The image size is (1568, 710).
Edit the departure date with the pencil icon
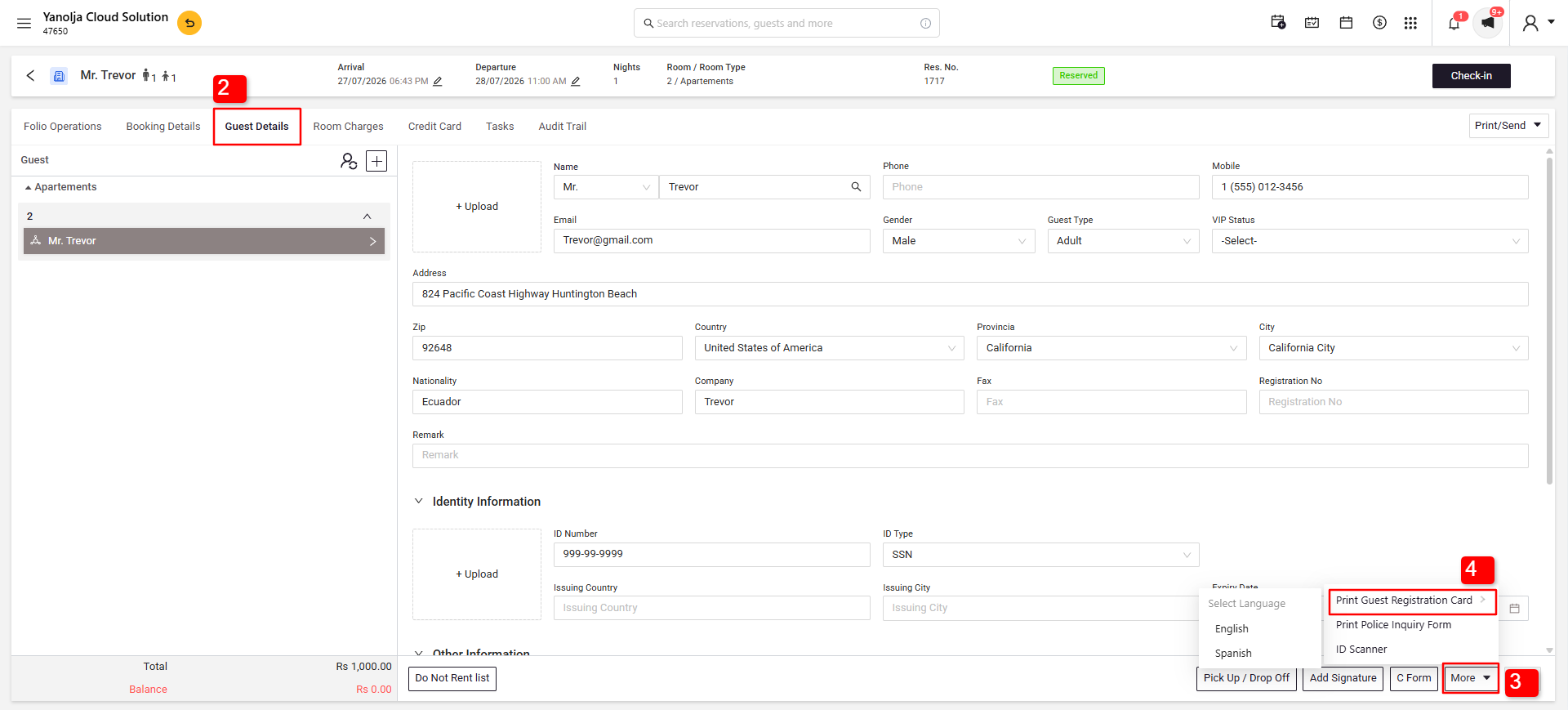[x=576, y=81]
